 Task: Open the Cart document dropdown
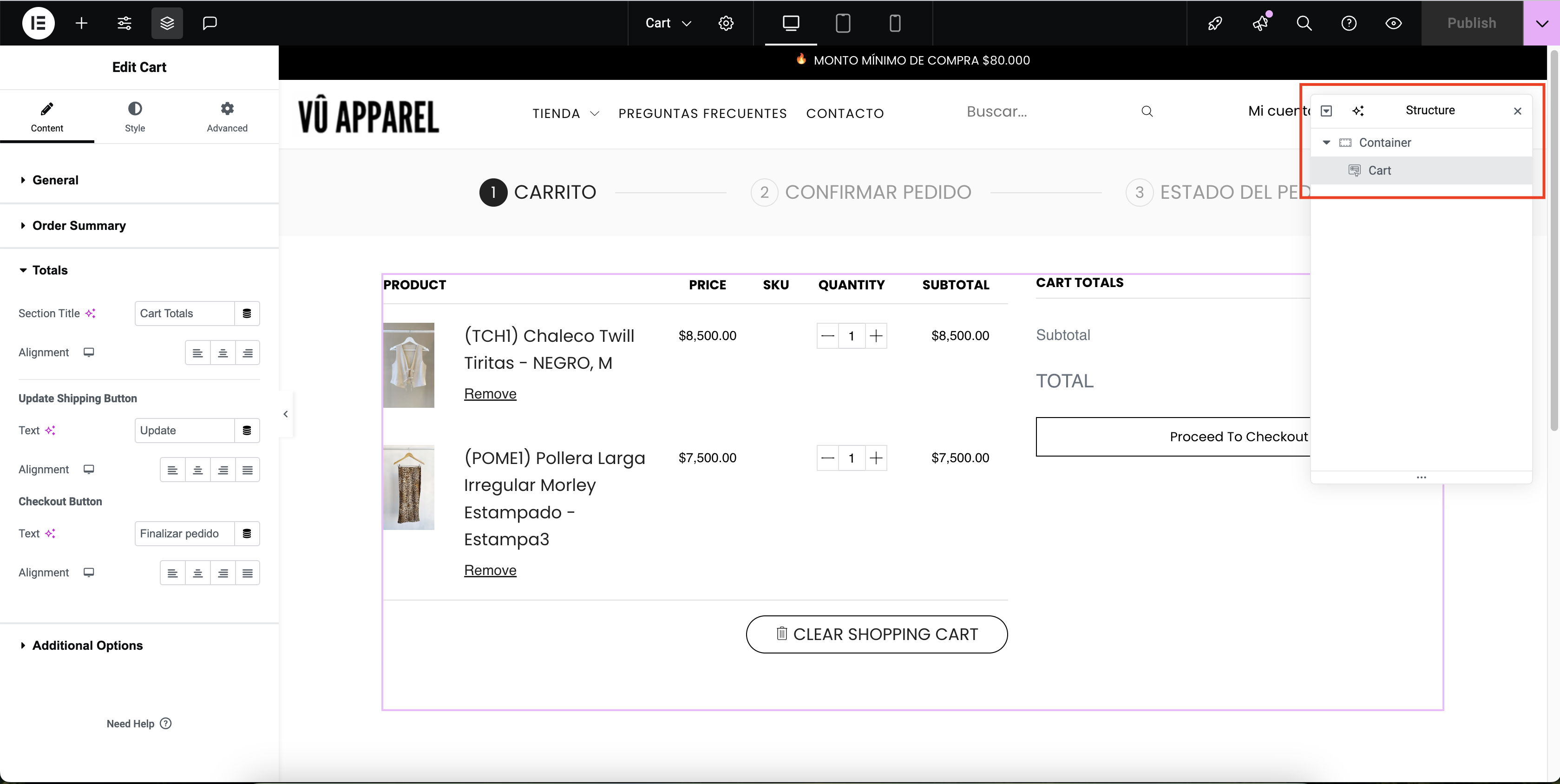coord(668,23)
